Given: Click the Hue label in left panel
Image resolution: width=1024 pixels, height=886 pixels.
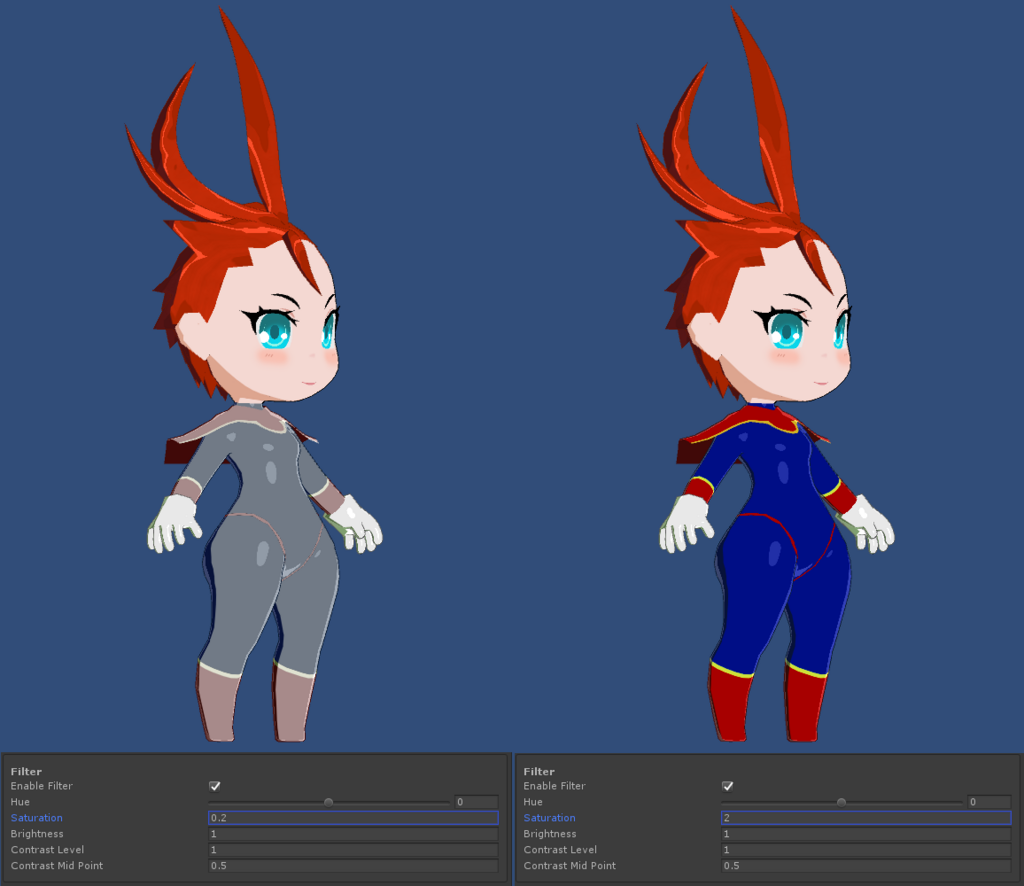Looking at the screenshot, I should [x=20, y=802].
